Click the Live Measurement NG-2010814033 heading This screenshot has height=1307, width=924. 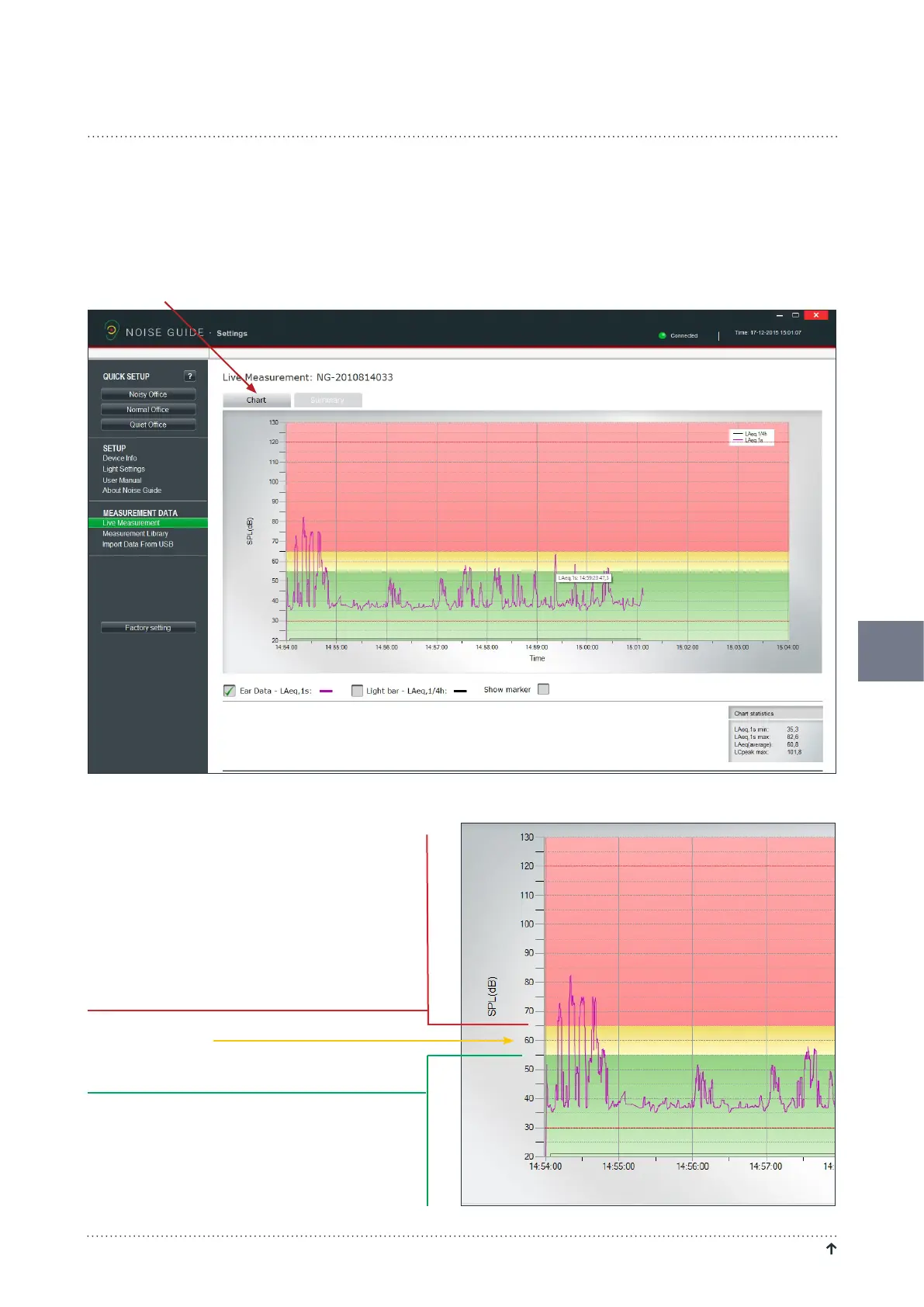tap(308, 377)
